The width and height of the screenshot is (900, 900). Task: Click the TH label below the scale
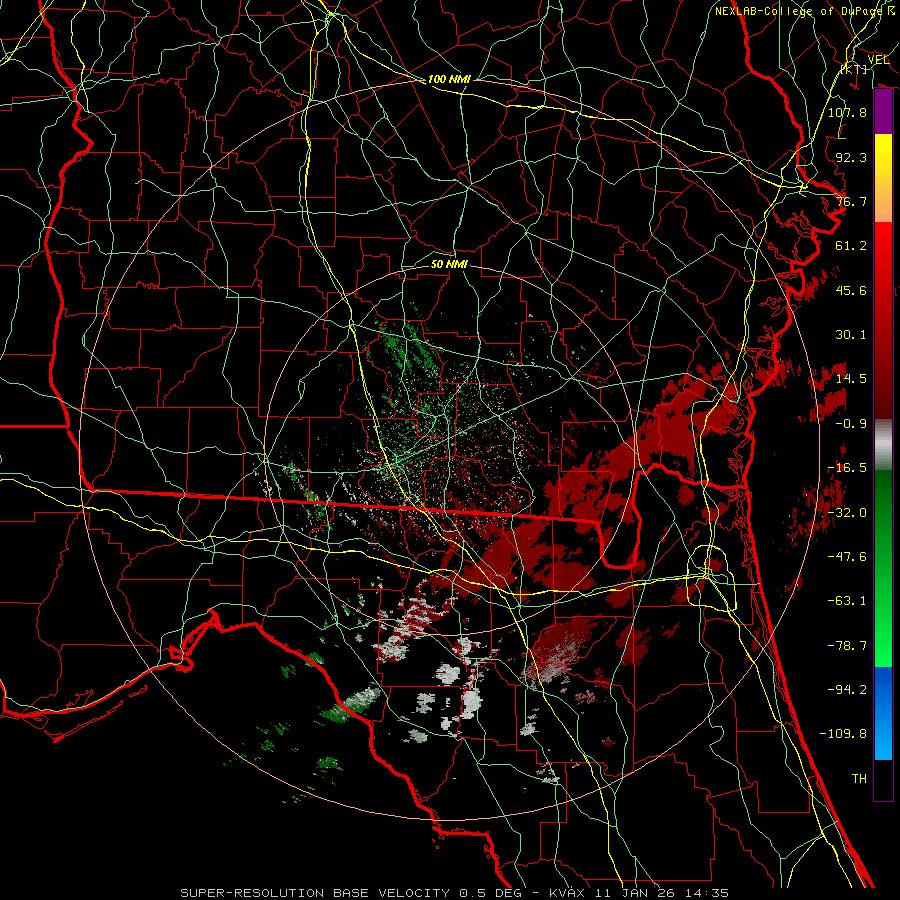[859, 779]
